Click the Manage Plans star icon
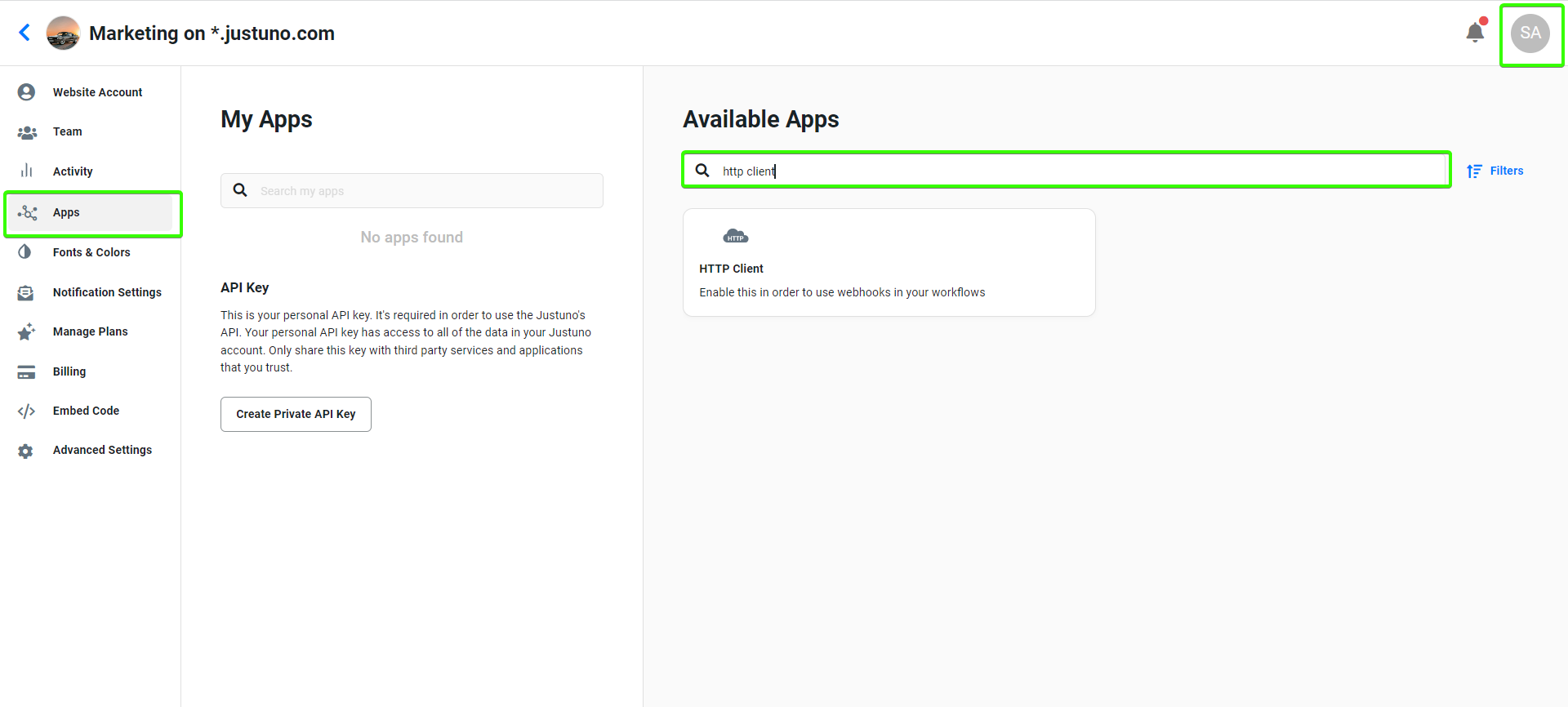This screenshot has width=1568, height=707. [26, 331]
